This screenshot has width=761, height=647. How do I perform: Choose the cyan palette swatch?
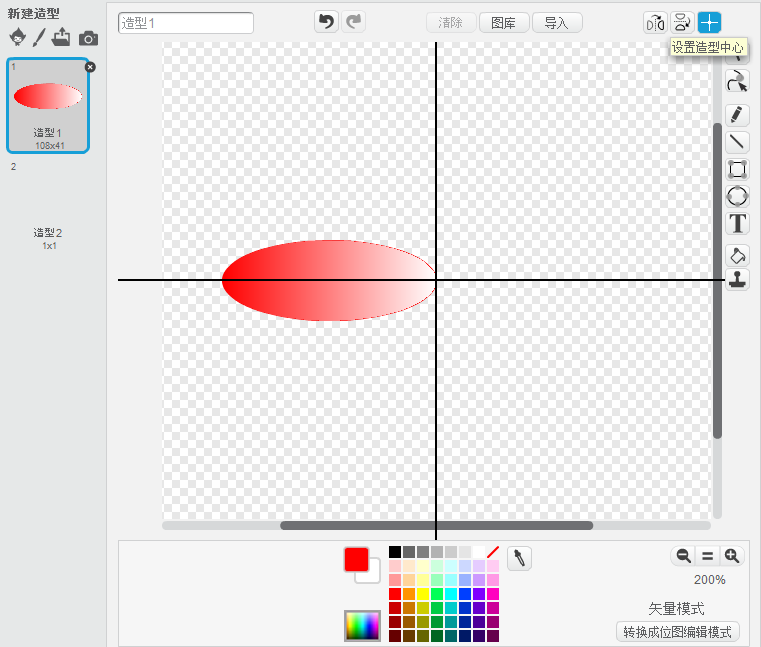451,594
